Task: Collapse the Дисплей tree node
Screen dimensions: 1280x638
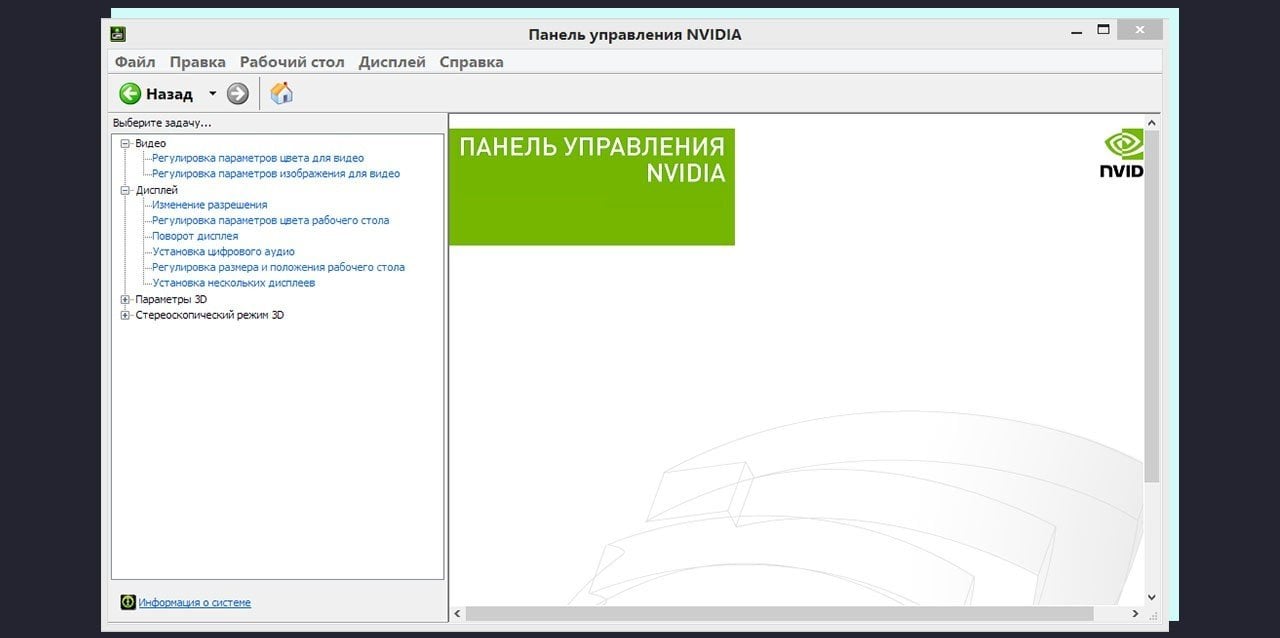Action: coord(126,190)
